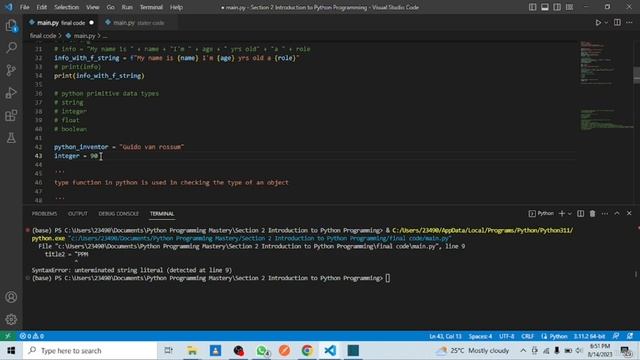Open Chrome from taskbar
Viewport: 640px width, 360px height.
(x=307, y=351)
